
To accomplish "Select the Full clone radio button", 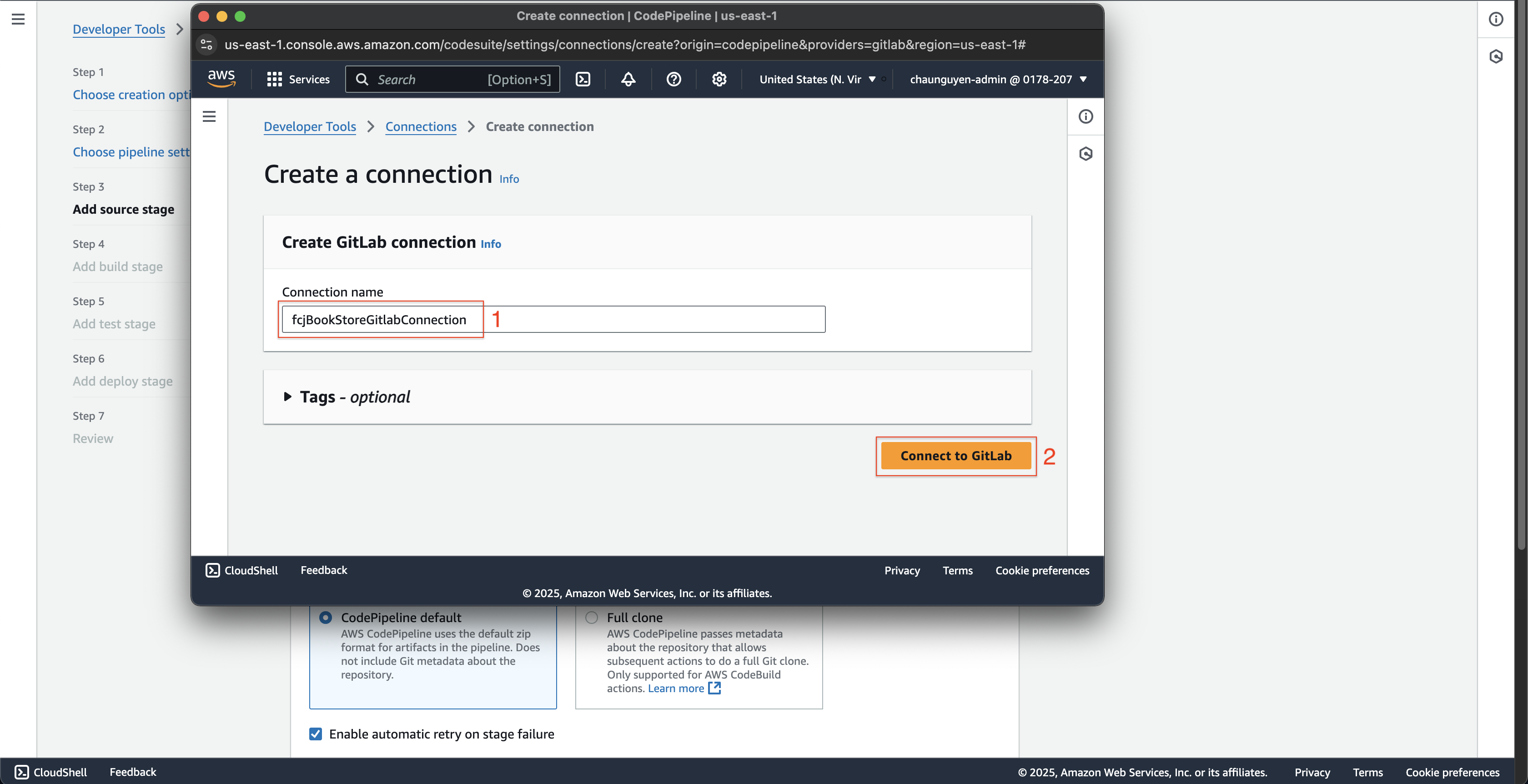I will pos(592,616).
